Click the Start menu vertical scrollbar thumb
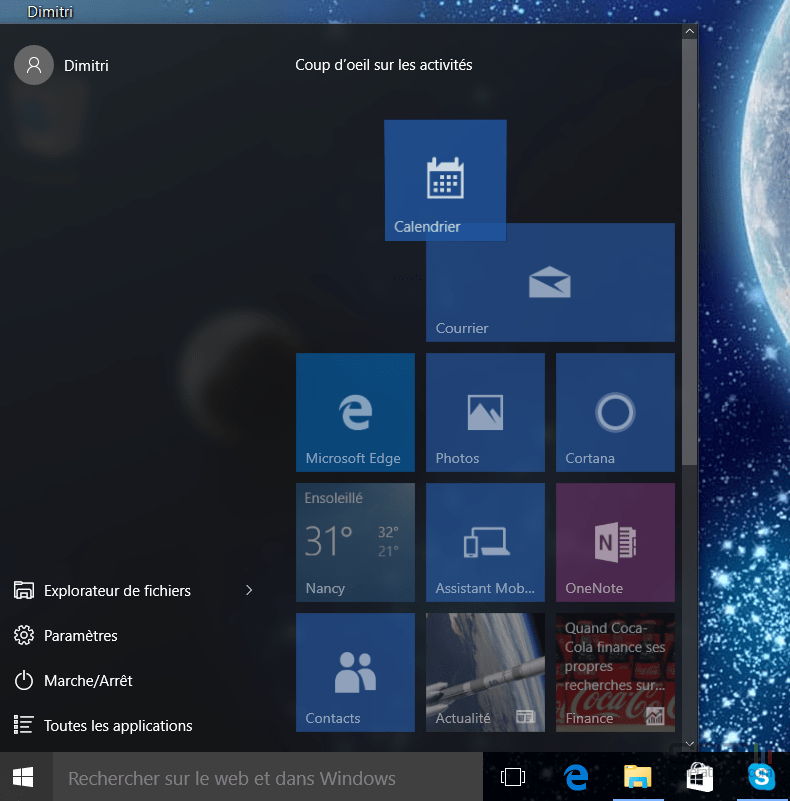The height and width of the screenshot is (801, 790). [x=689, y=252]
